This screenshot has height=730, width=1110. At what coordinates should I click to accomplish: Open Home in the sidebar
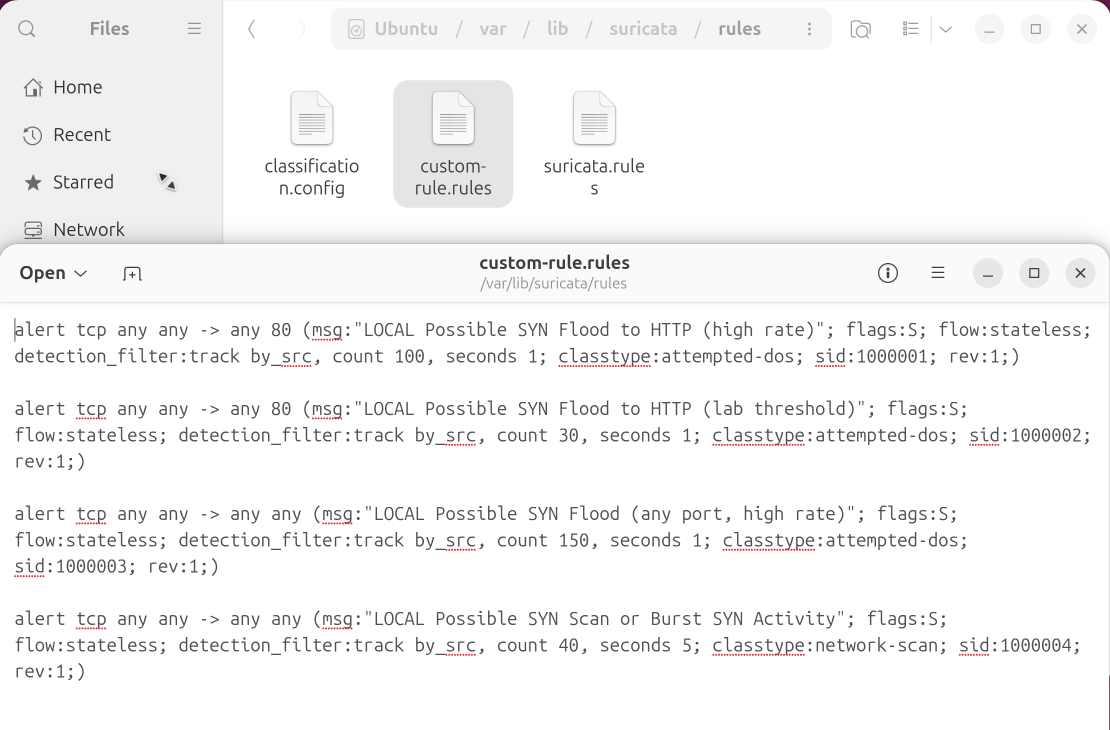(x=77, y=87)
